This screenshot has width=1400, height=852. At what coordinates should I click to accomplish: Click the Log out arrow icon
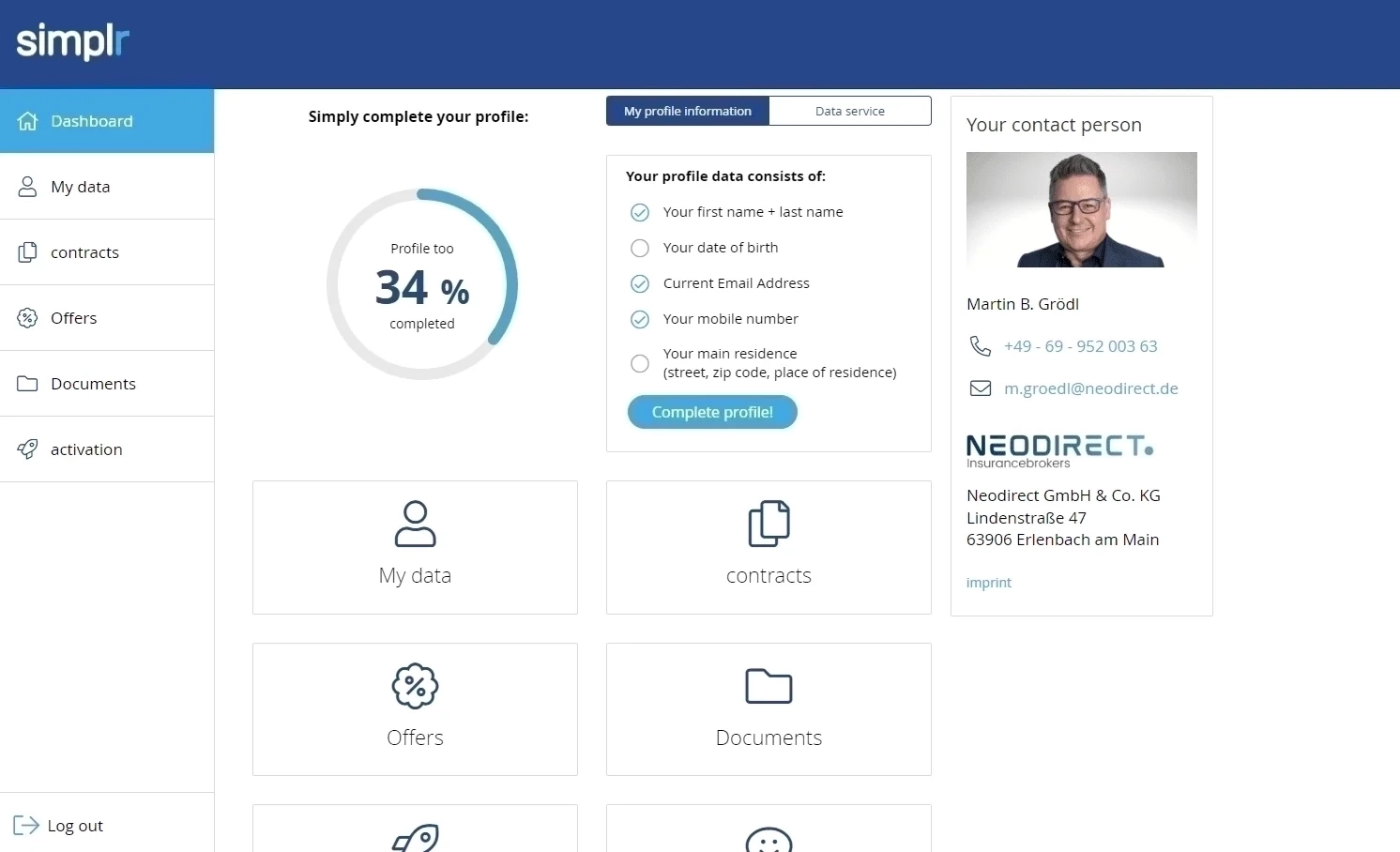(x=26, y=826)
